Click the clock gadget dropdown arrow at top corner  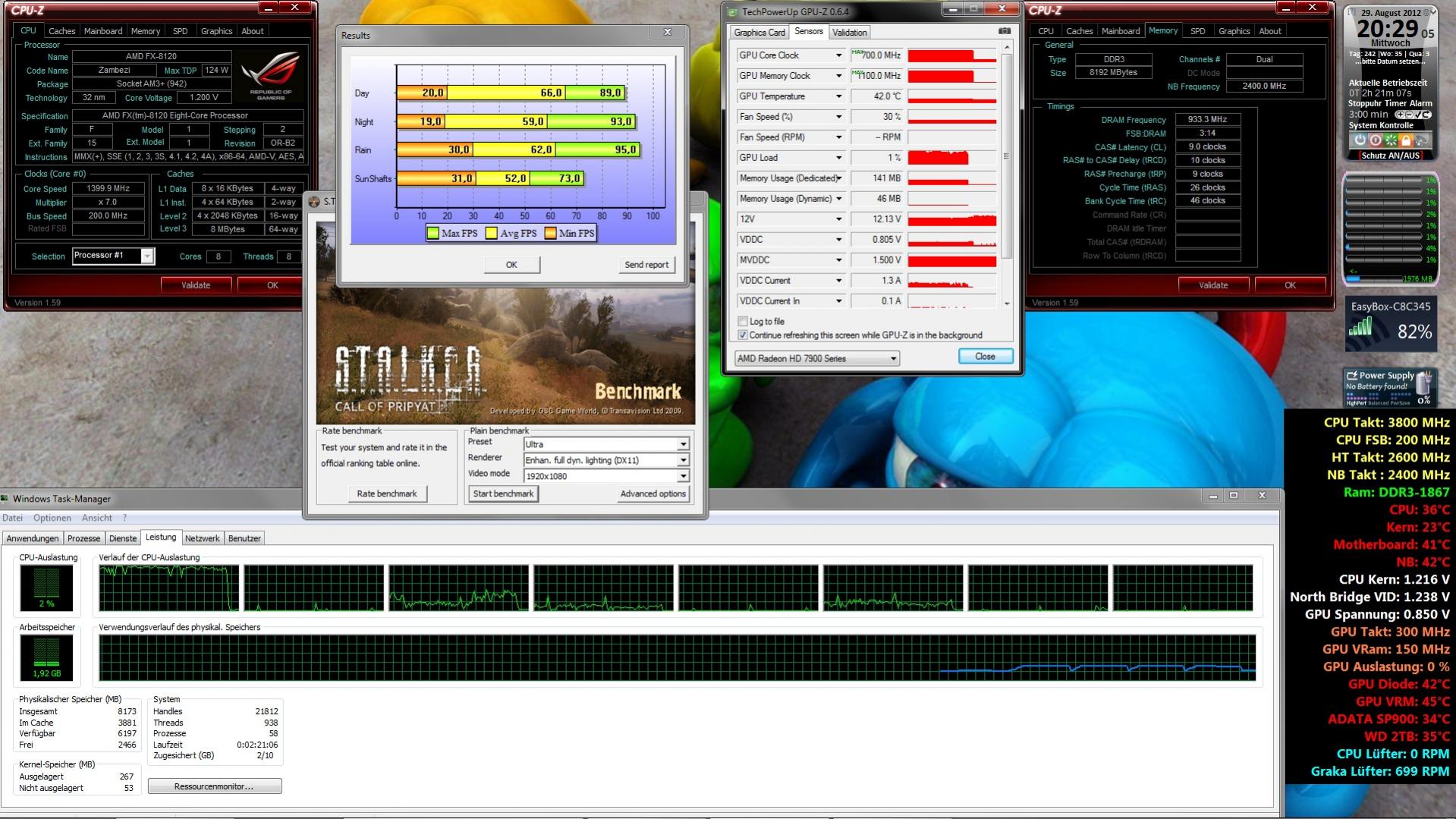click(1434, 11)
